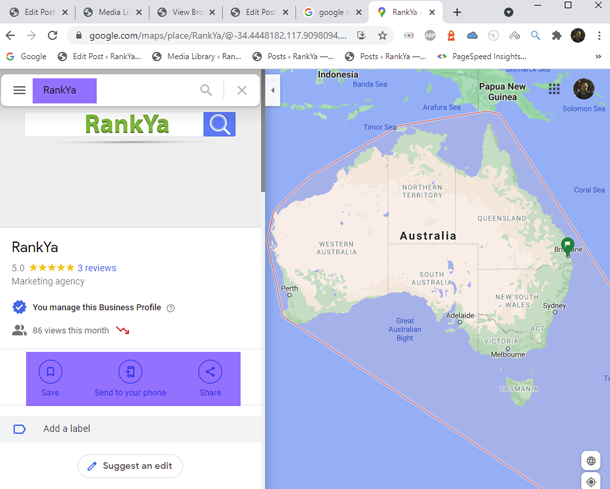Click the cloud extension icon
610x489 pixels.
pos(472,36)
